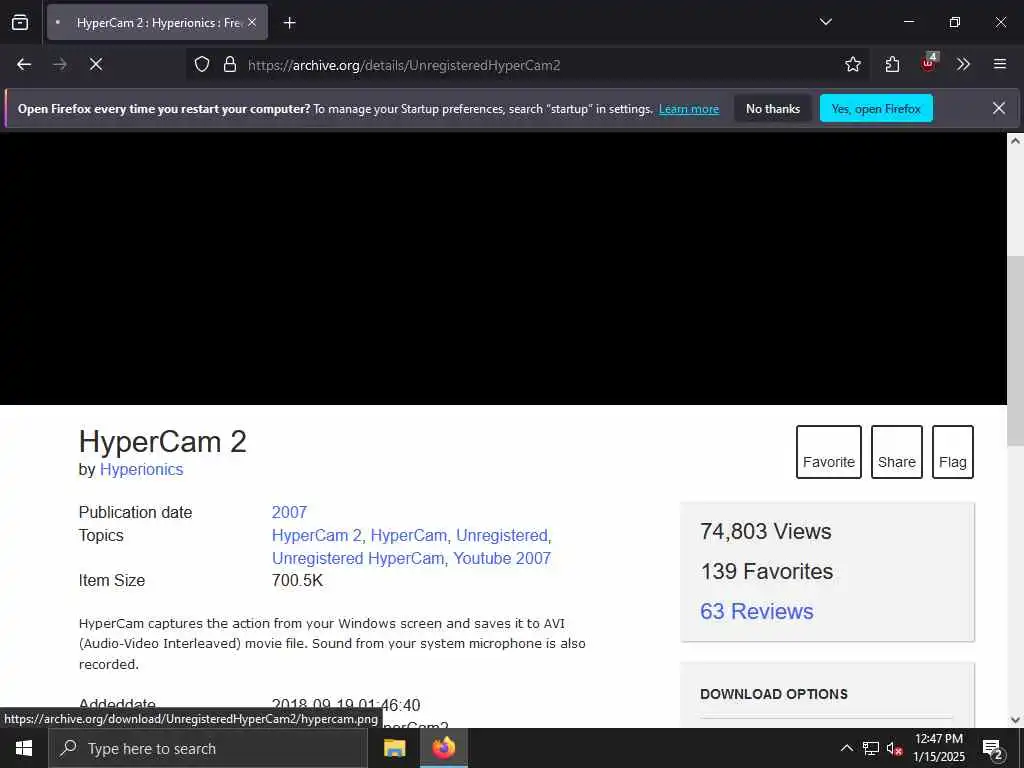Click the taskbar search box

coord(208,748)
